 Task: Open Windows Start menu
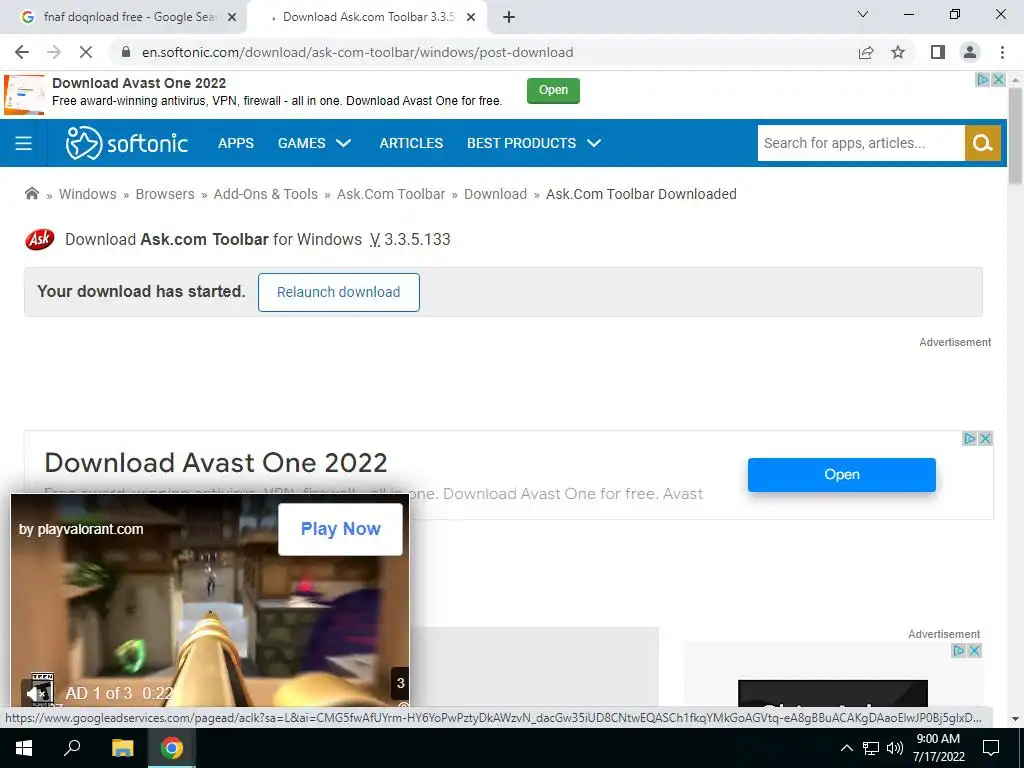tap(24, 748)
